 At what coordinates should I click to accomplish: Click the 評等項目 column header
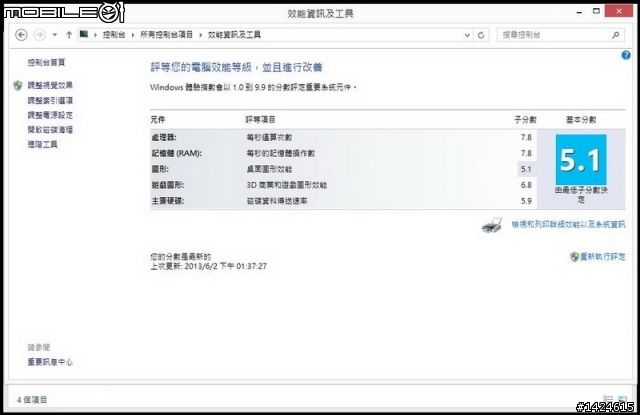(x=260, y=120)
